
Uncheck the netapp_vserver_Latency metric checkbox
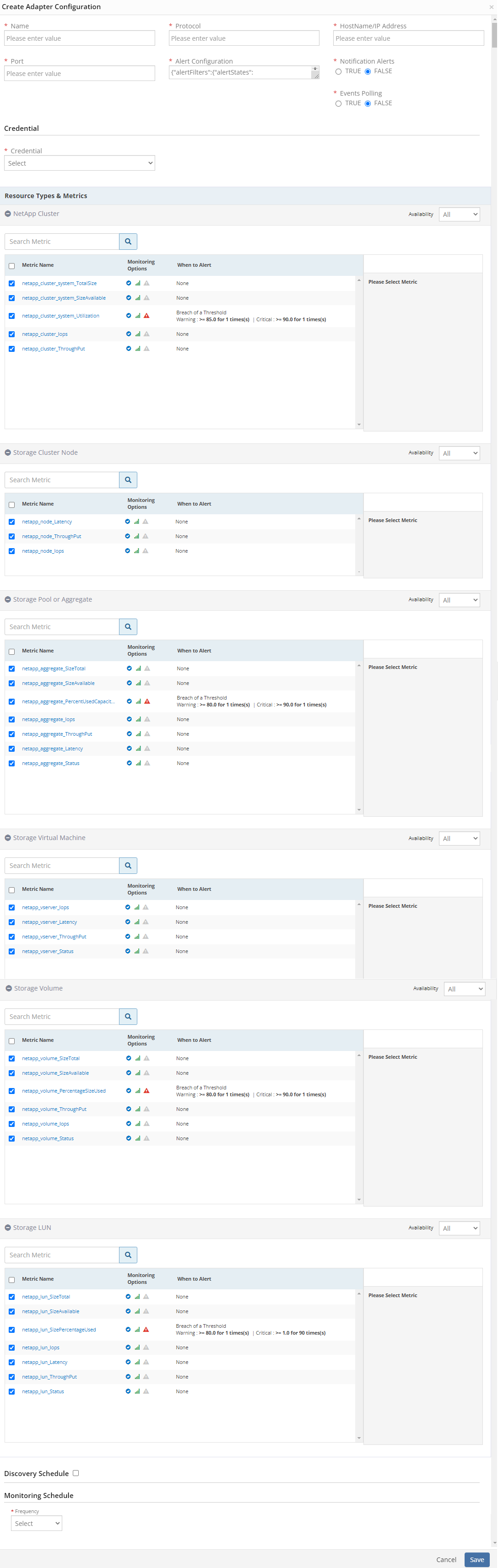[x=11, y=923]
